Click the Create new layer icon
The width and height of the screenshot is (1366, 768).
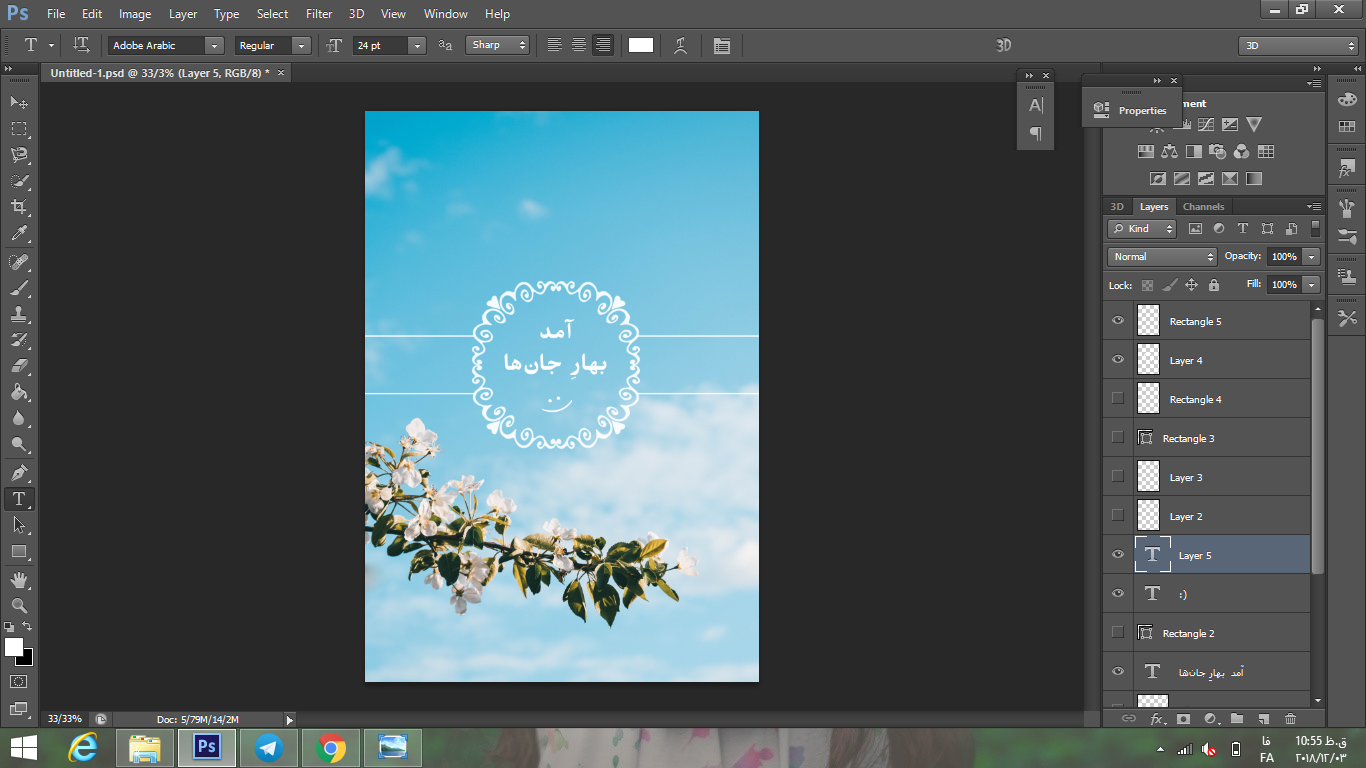[1263, 718]
